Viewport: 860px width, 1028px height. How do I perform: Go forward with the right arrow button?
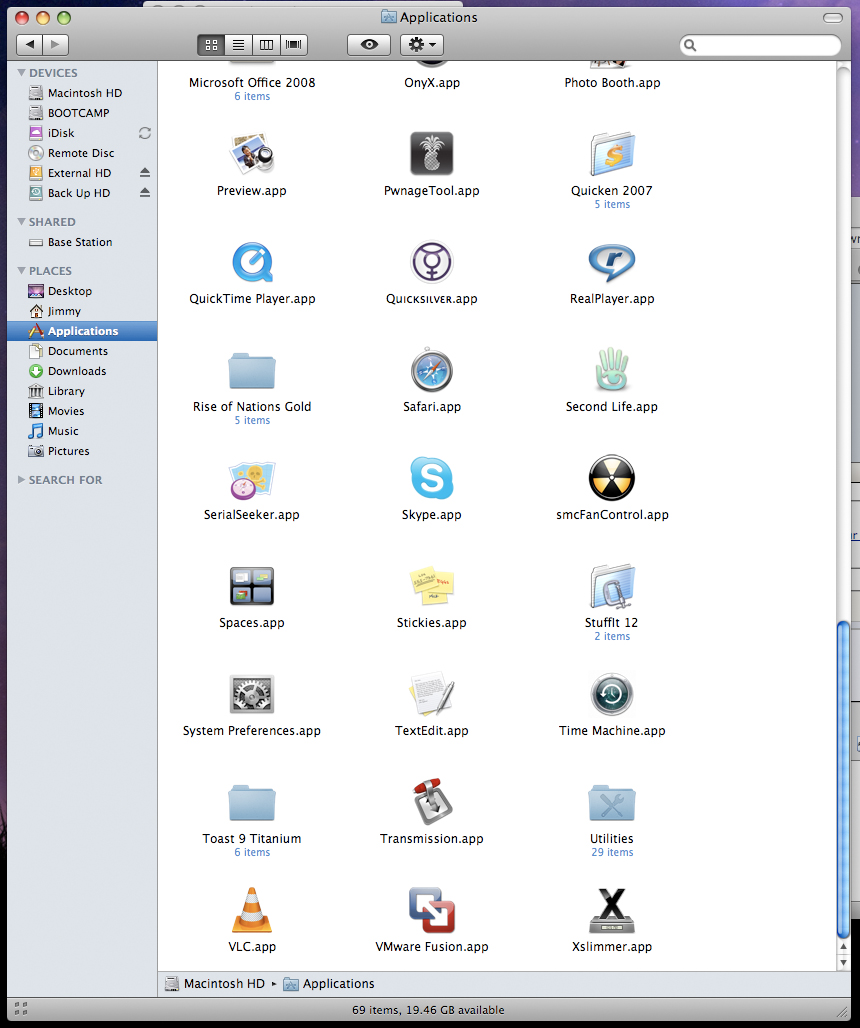[x=56, y=45]
